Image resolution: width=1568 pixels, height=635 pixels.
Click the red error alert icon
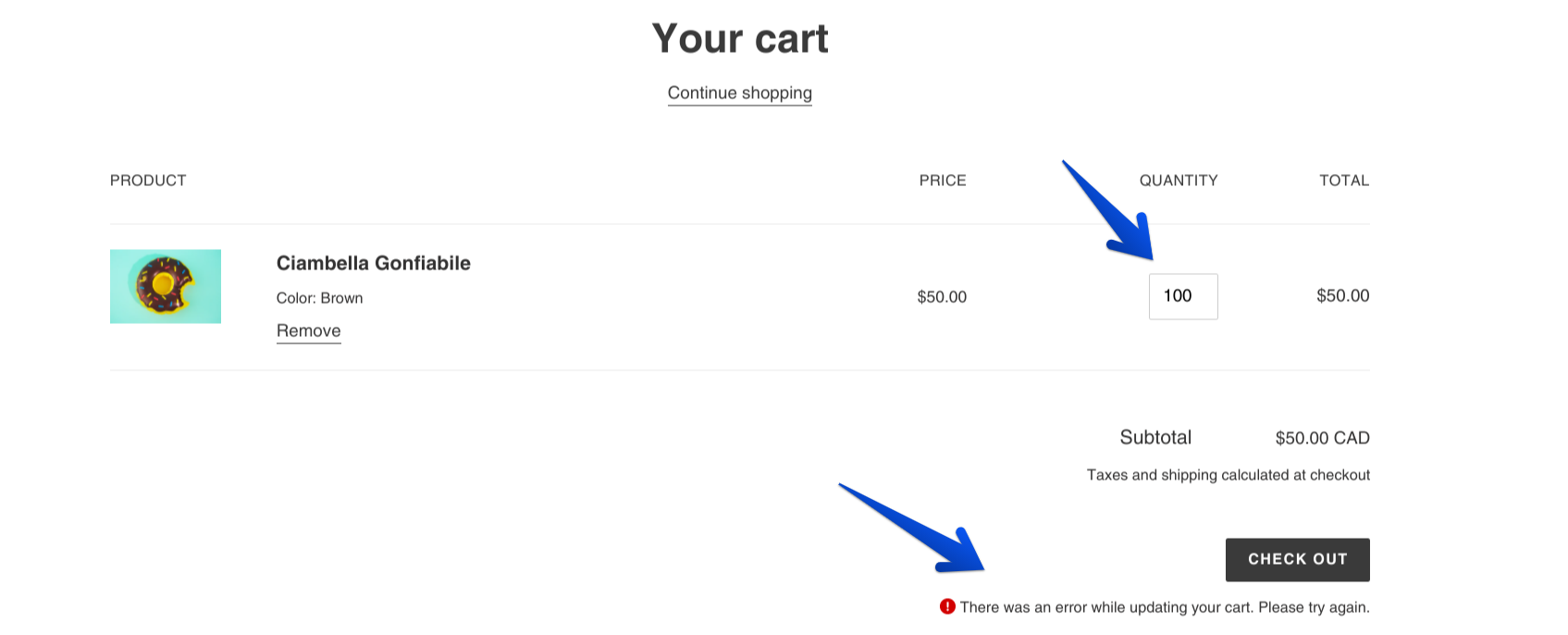(947, 606)
